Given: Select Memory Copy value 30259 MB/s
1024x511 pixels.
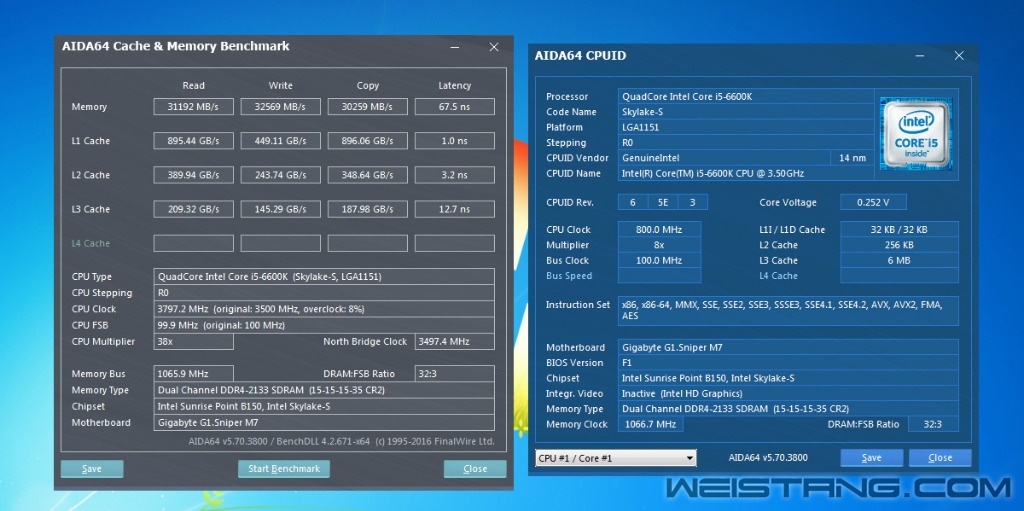Looking at the screenshot, I should coord(368,107).
